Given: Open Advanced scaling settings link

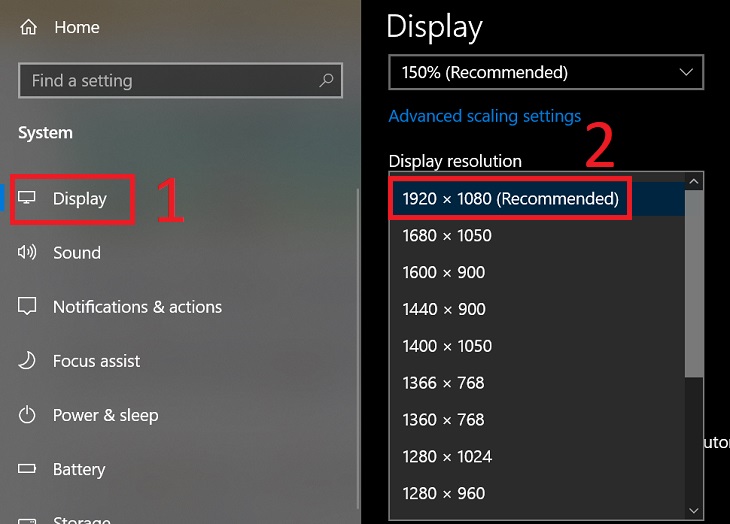Looking at the screenshot, I should [x=484, y=116].
